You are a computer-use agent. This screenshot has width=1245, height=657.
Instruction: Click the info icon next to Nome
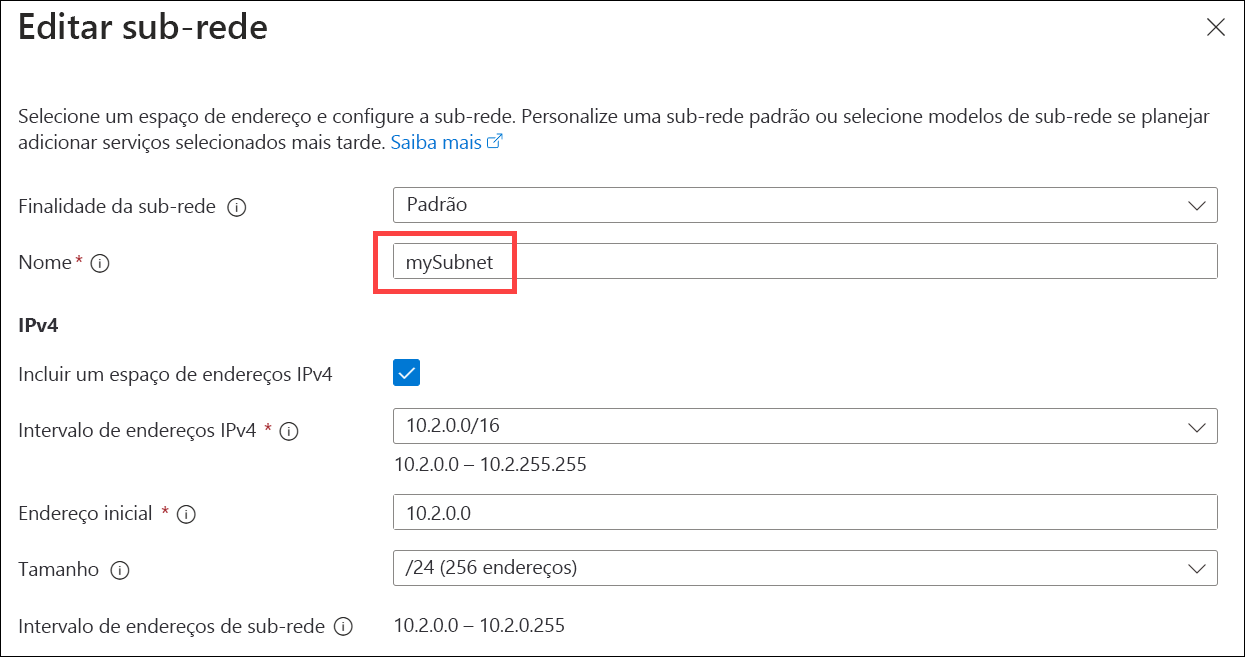(x=99, y=263)
